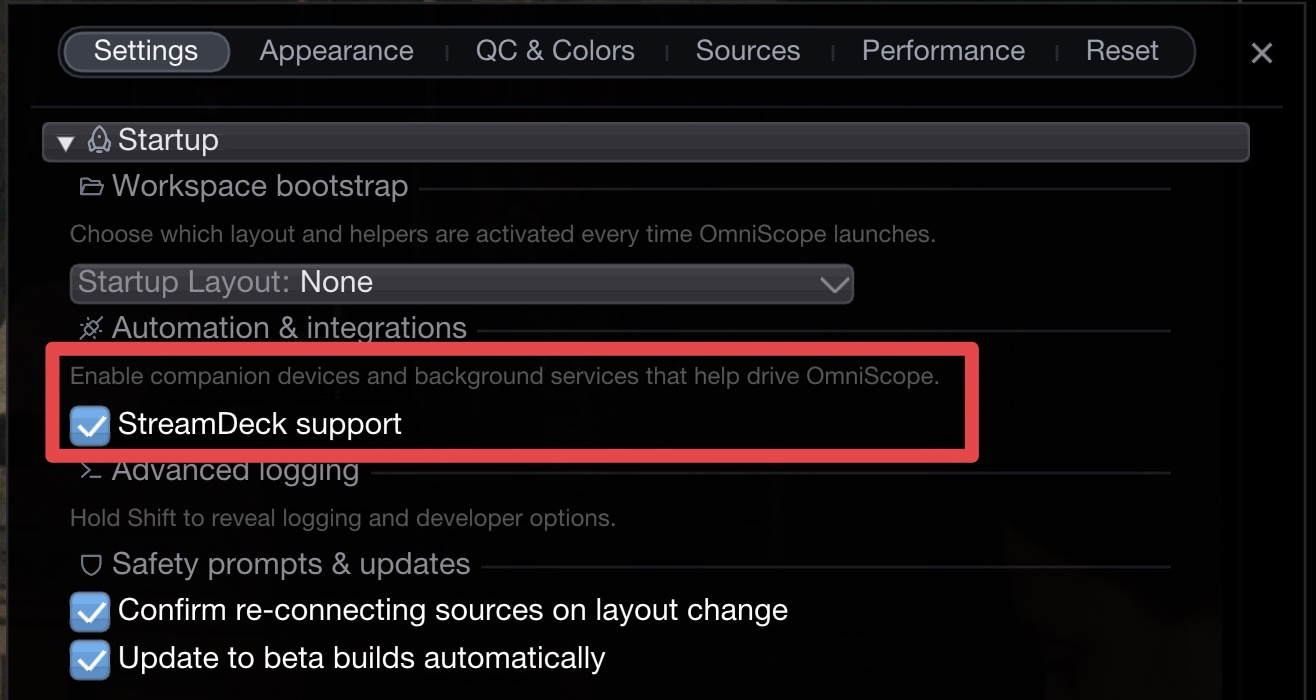The height and width of the screenshot is (700, 1316).
Task: Select the Settings tab
Action: [x=146, y=51]
